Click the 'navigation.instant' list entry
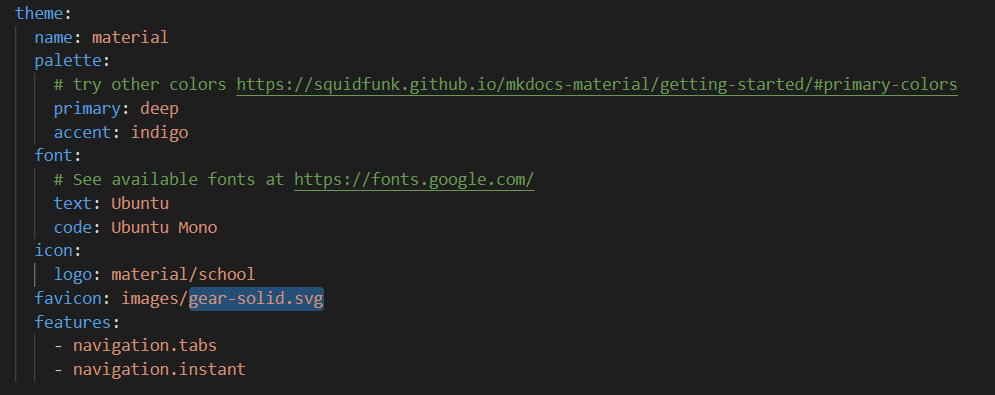The image size is (995, 395). click(x=159, y=370)
